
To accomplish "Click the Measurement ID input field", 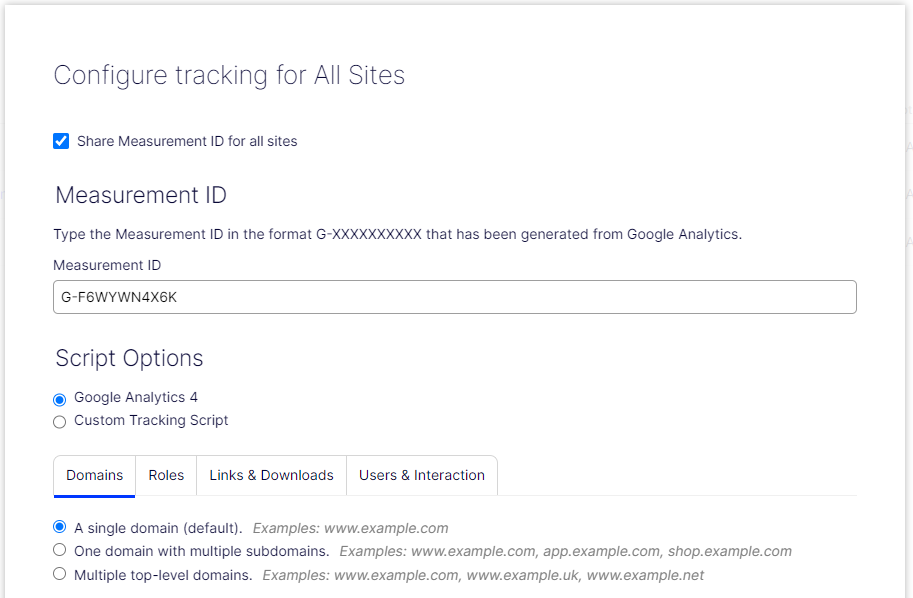I will click(x=454, y=297).
